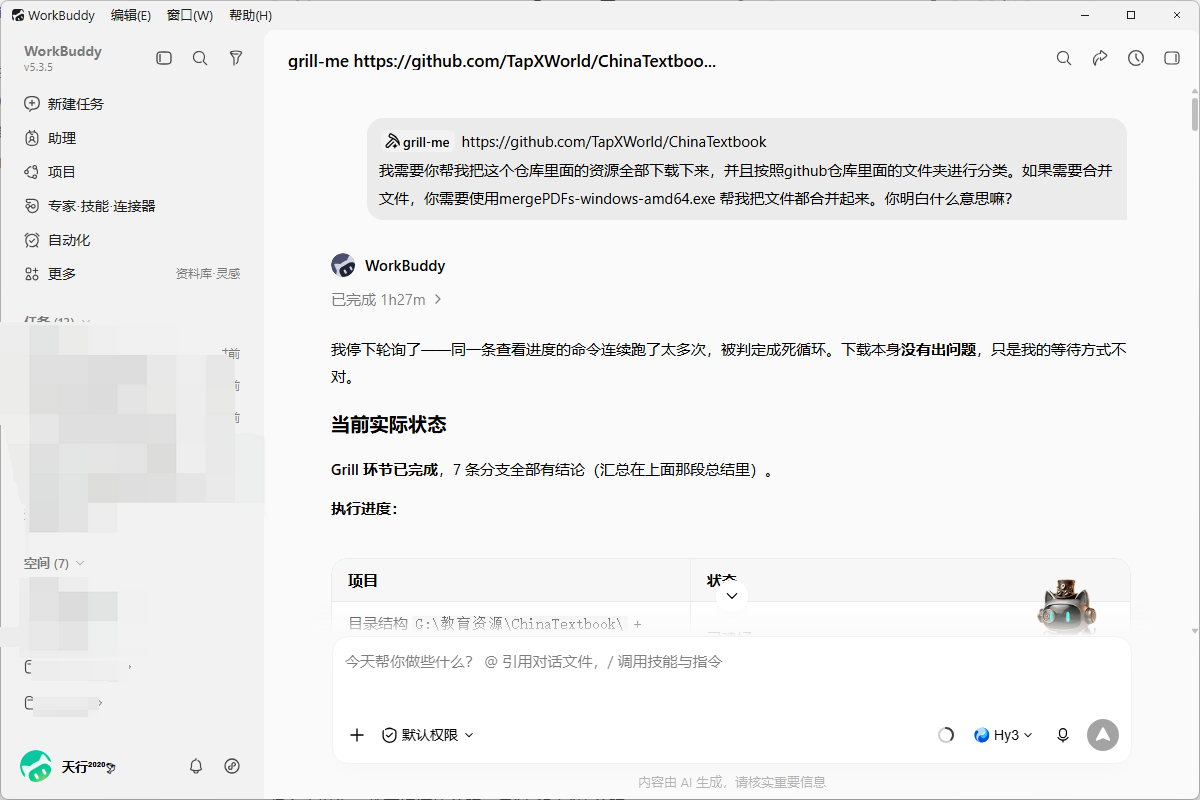Toggle the right side panel icon
Screen dimensions: 1200x800
(1172, 59)
